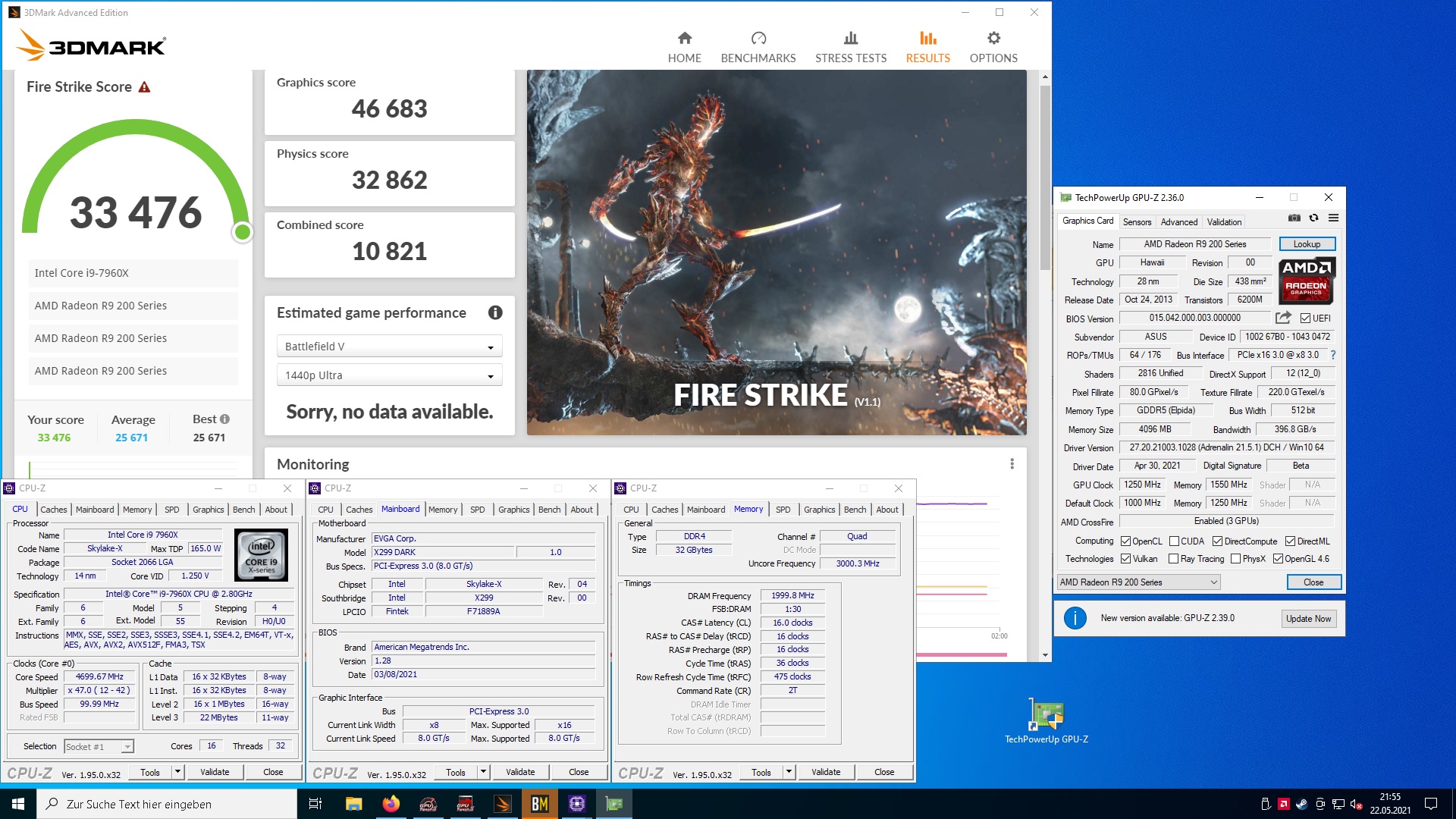
Task: Open Caches tab in the first CPU-Z window
Action: 53,510
